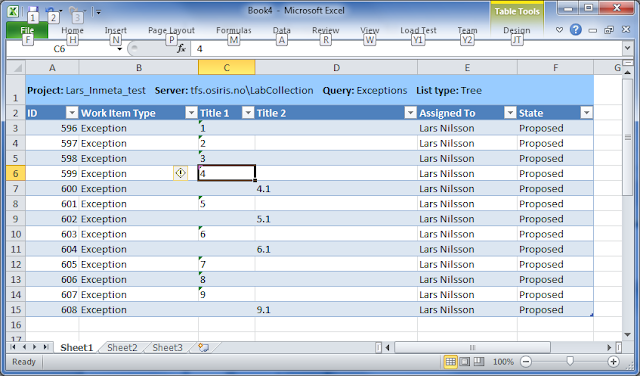This screenshot has height=376, width=640.
Task: Open the ID column filter dropdown
Action: (x=72, y=113)
